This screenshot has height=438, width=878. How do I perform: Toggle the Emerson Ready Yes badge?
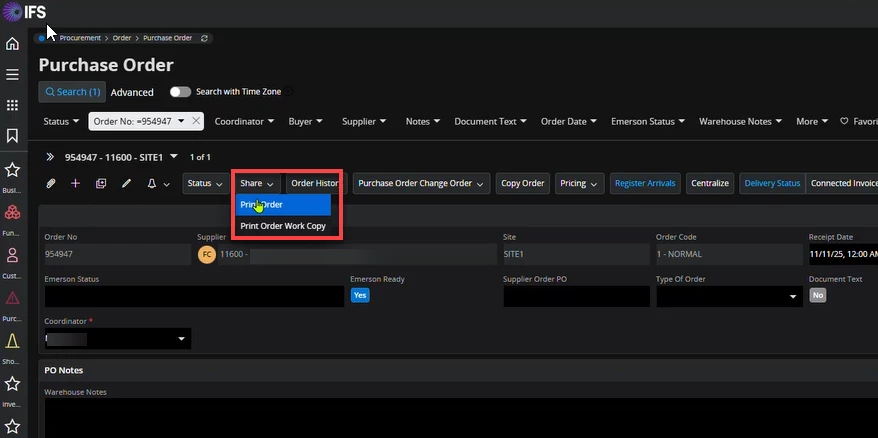(360, 295)
